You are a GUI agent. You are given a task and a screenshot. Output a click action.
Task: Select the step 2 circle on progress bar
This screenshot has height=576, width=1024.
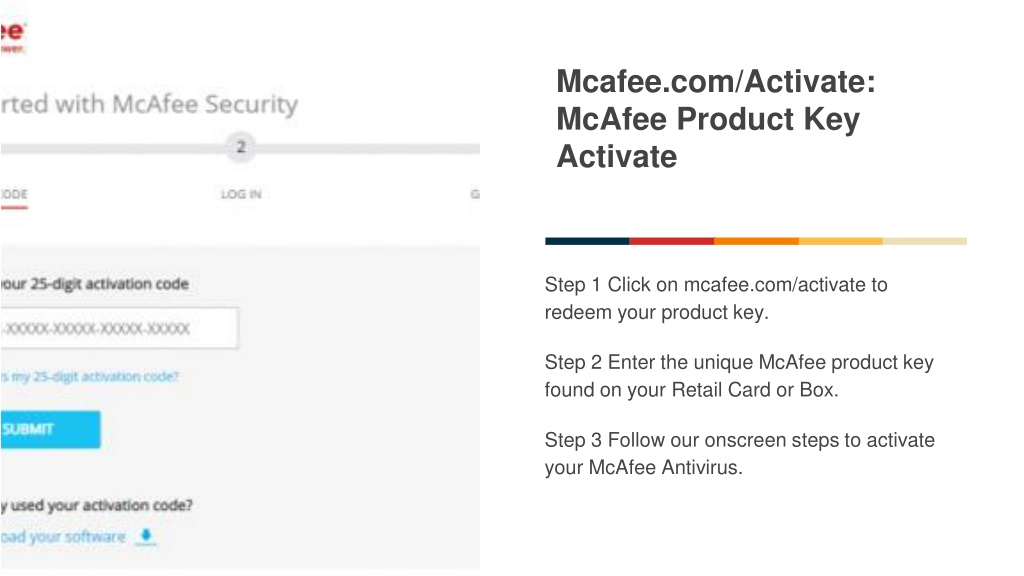(241, 147)
